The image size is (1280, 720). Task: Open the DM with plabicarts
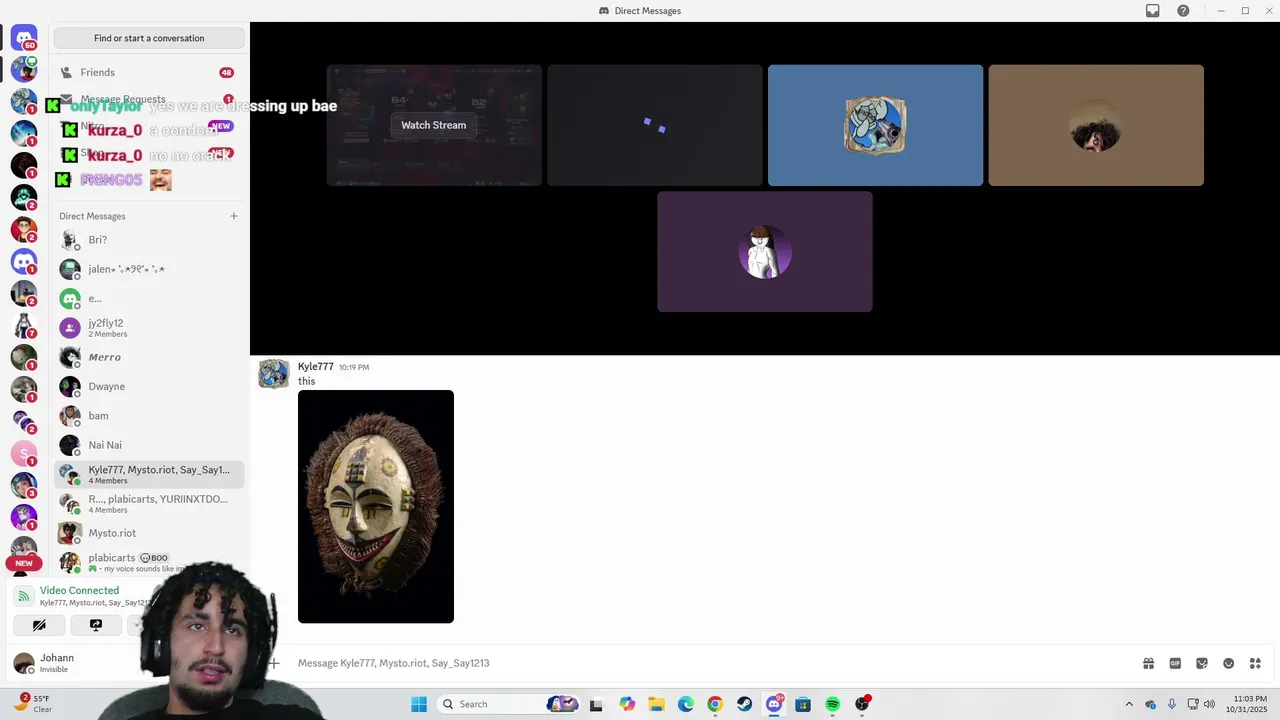coord(149,562)
